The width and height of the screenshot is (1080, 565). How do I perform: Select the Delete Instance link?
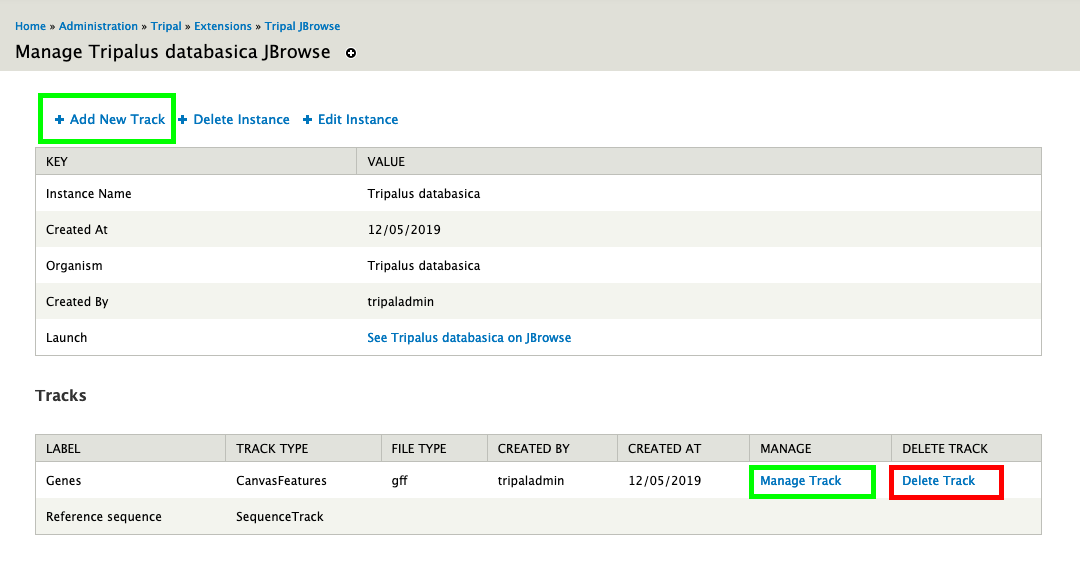click(241, 120)
